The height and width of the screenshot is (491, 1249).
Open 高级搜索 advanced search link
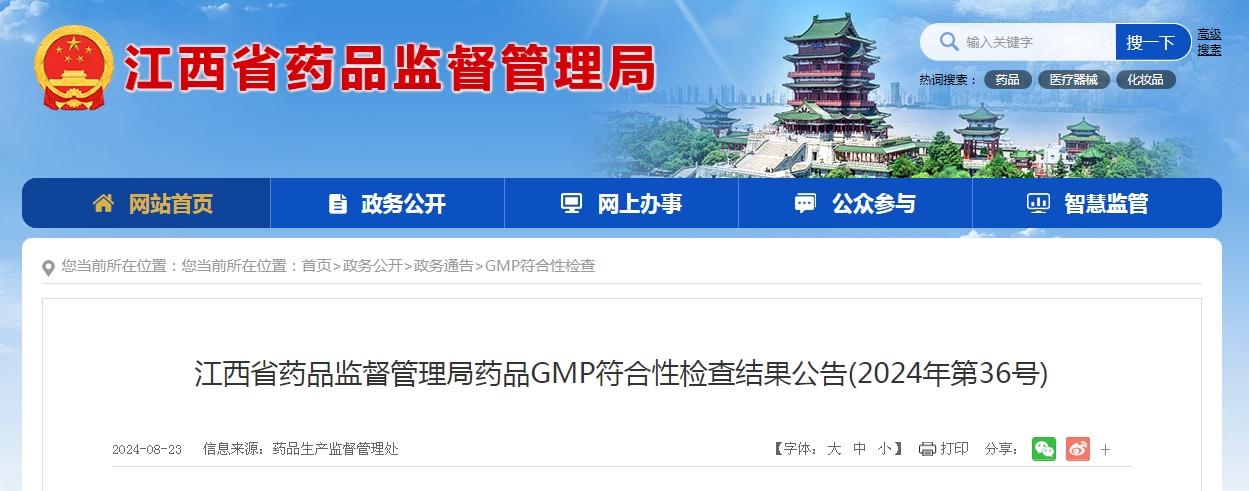[x=1209, y=42]
